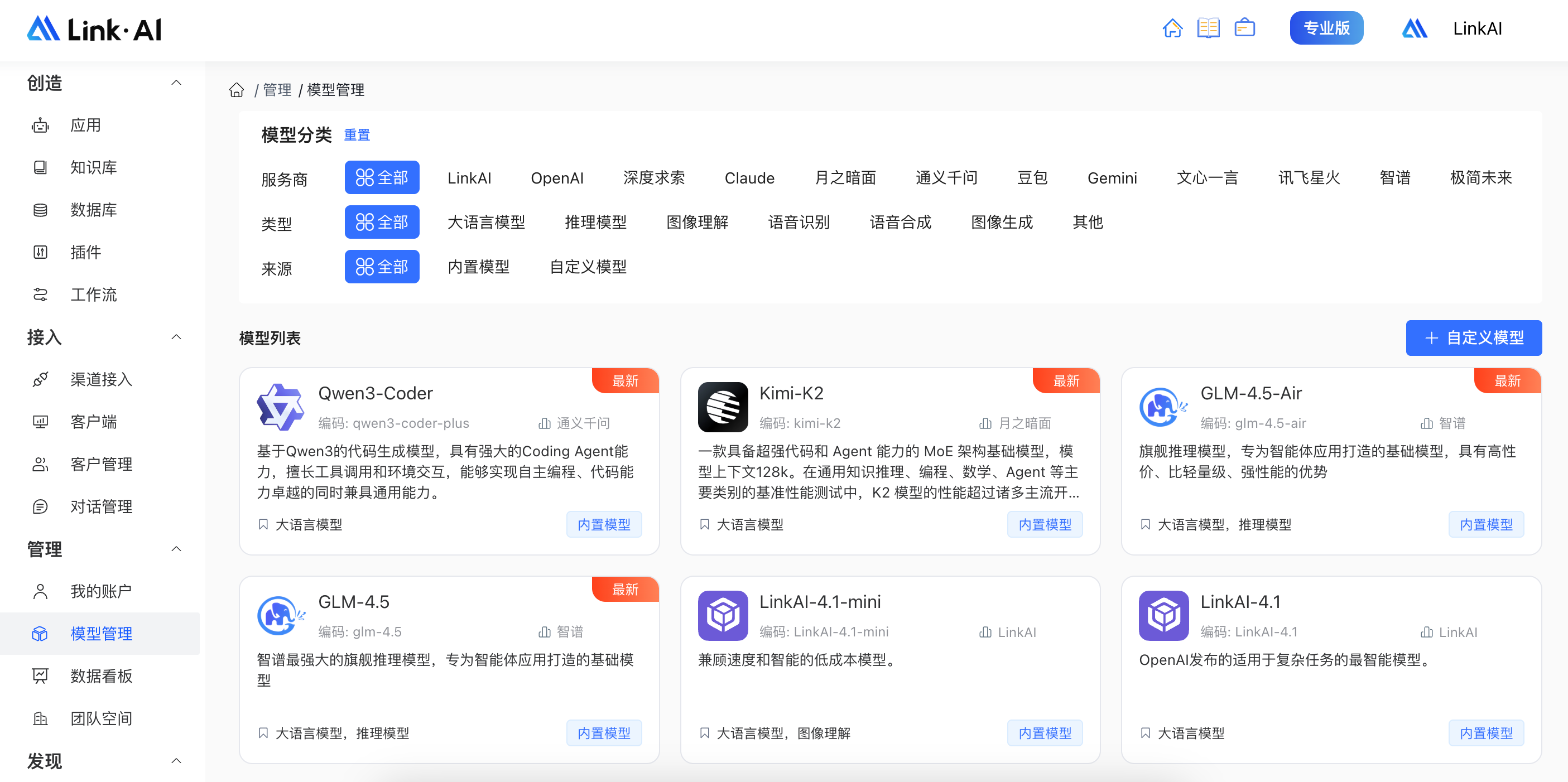Image resolution: width=1568 pixels, height=782 pixels.
Task: Filter providers by LinkAI
Action: click(x=469, y=178)
